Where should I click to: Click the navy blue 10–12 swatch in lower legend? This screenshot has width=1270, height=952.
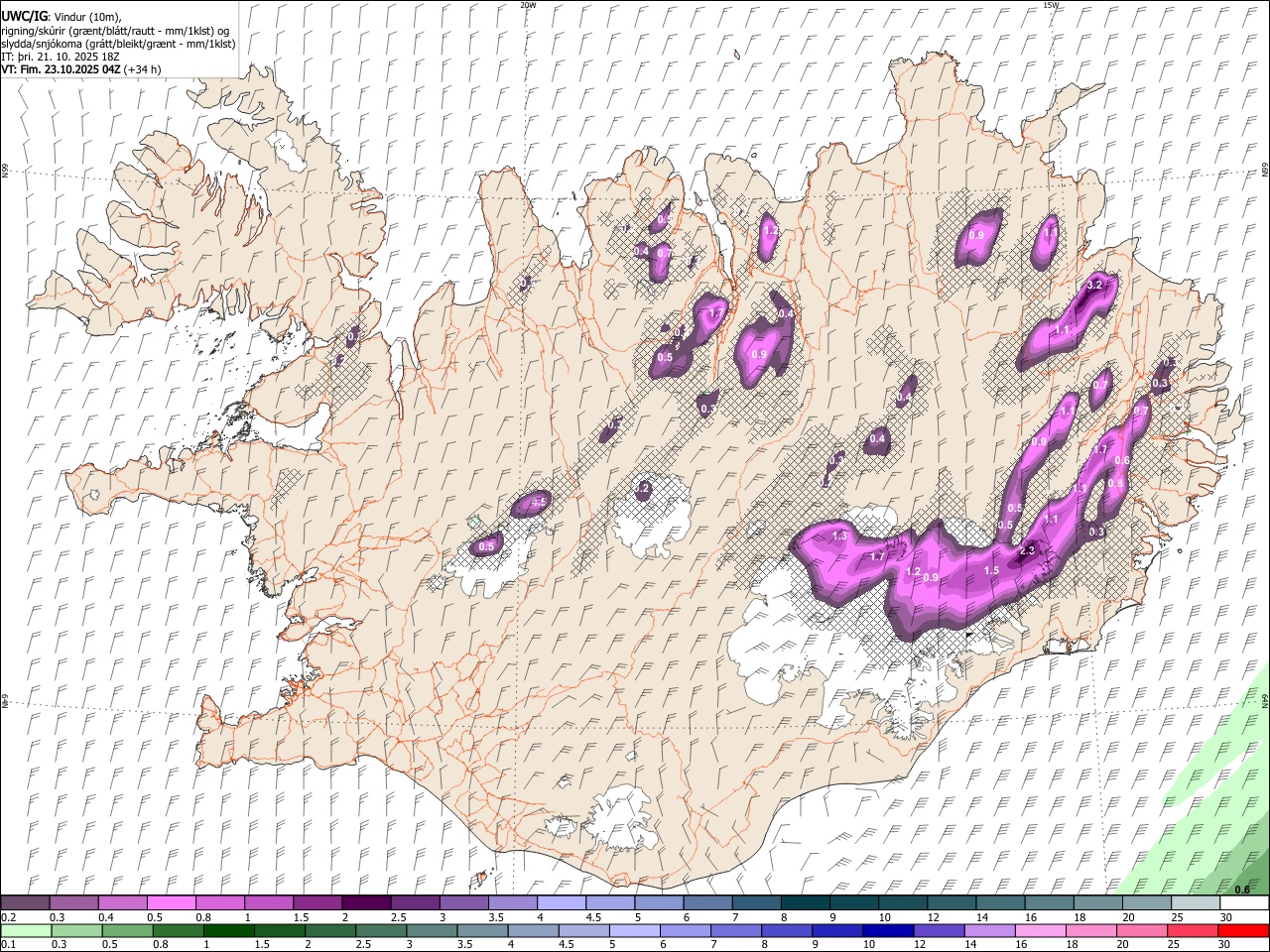coord(890,931)
